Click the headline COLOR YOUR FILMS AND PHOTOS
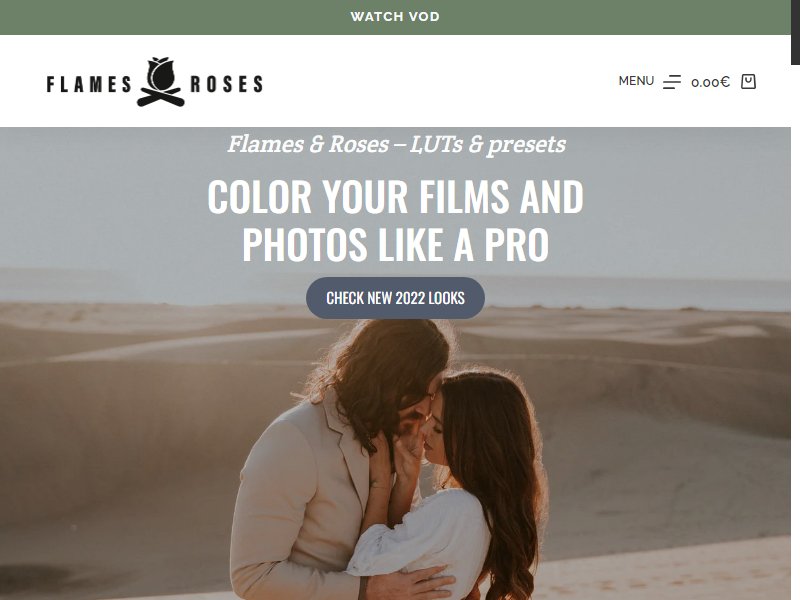The height and width of the screenshot is (600, 800). click(x=395, y=220)
